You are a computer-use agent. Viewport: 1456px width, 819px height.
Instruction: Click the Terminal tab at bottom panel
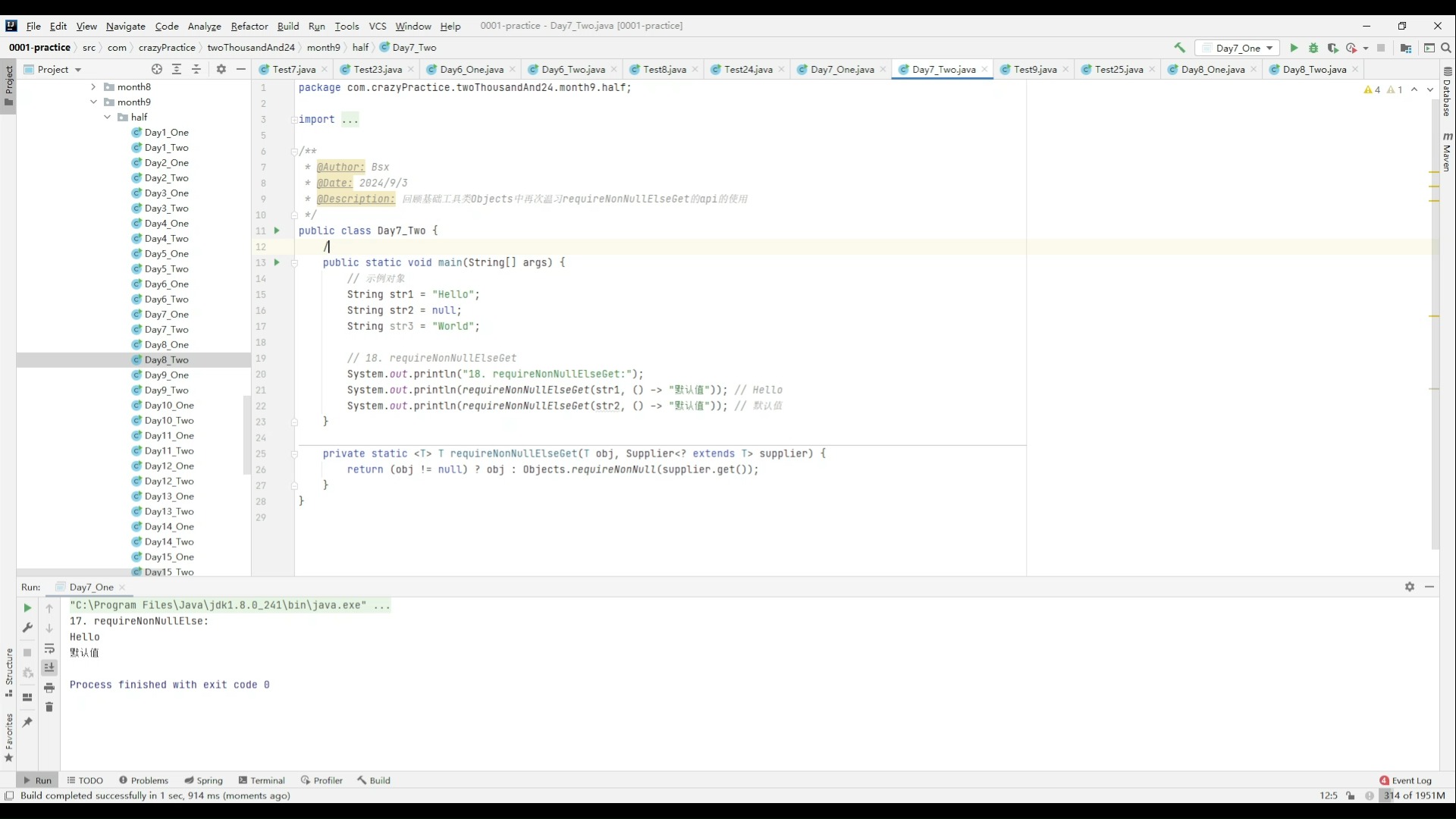pos(266,780)
